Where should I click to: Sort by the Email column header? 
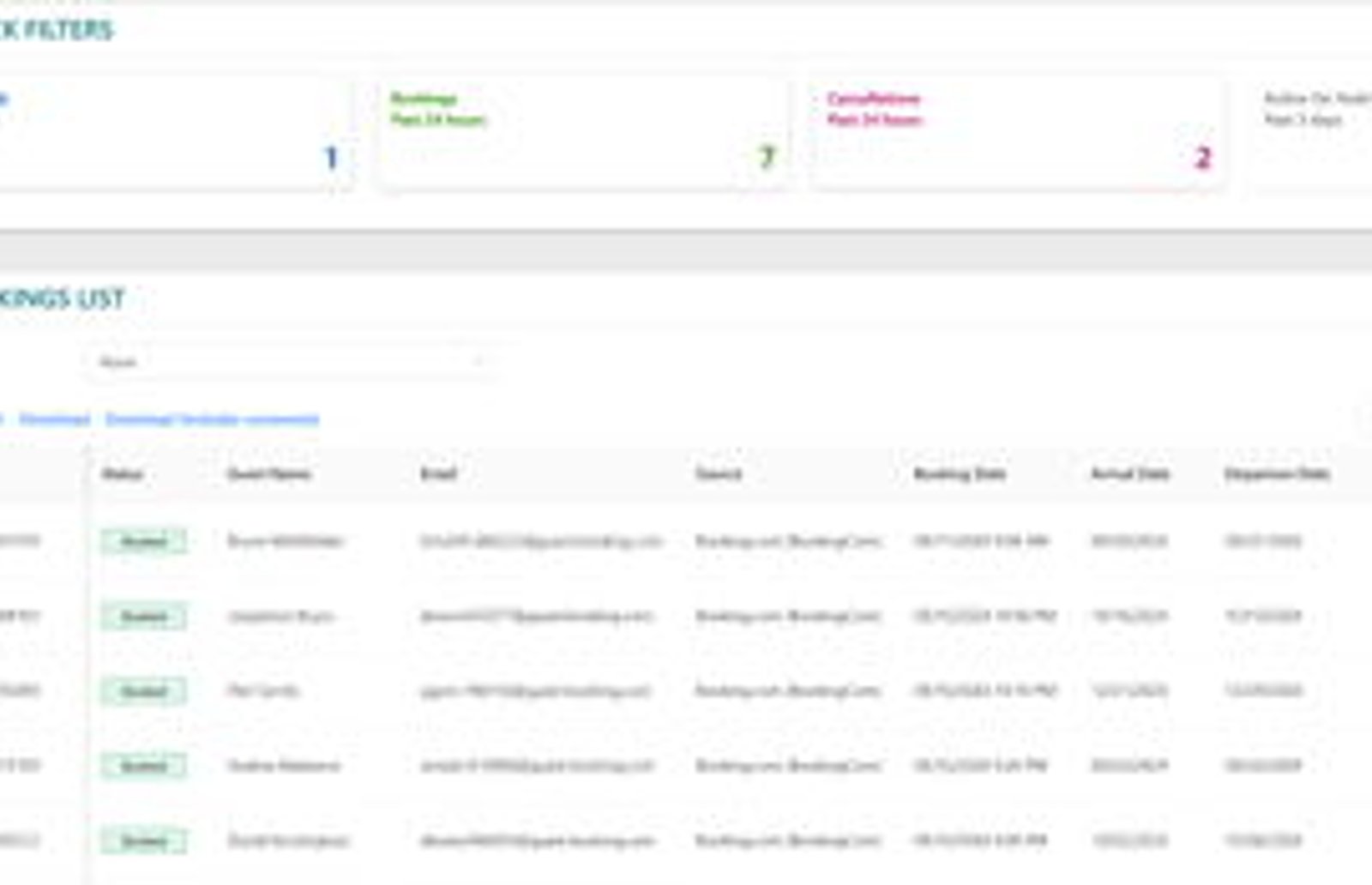[439, 474]
